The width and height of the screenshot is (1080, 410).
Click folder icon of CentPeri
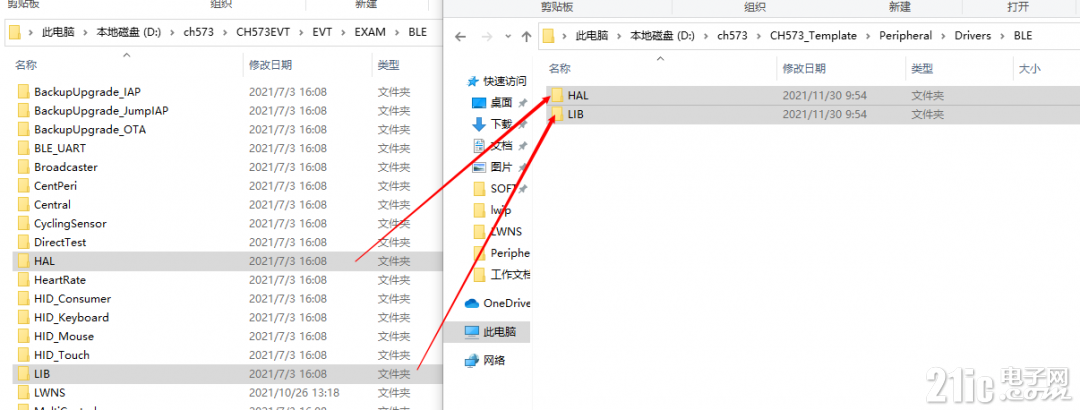click(24, 186)
